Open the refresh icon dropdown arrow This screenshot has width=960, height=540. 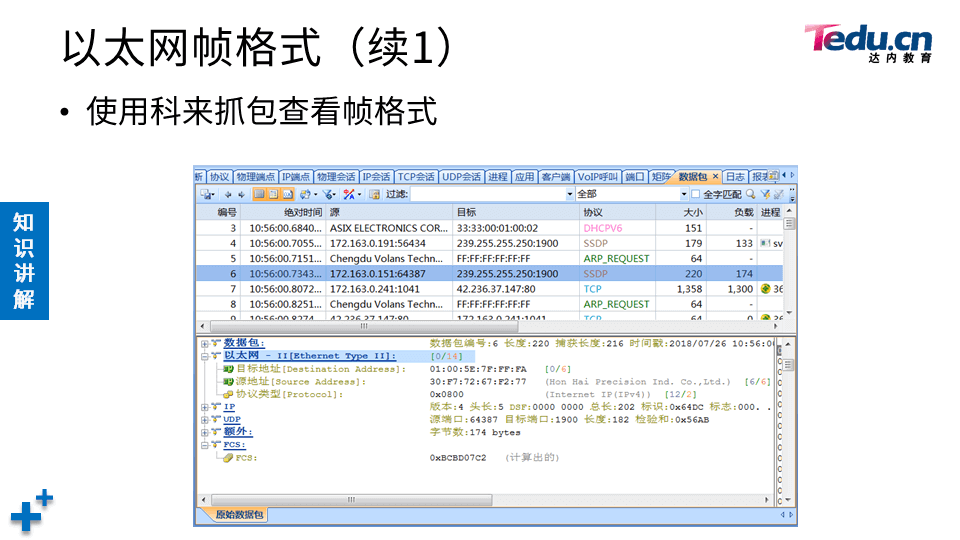[x=315, y=195]
